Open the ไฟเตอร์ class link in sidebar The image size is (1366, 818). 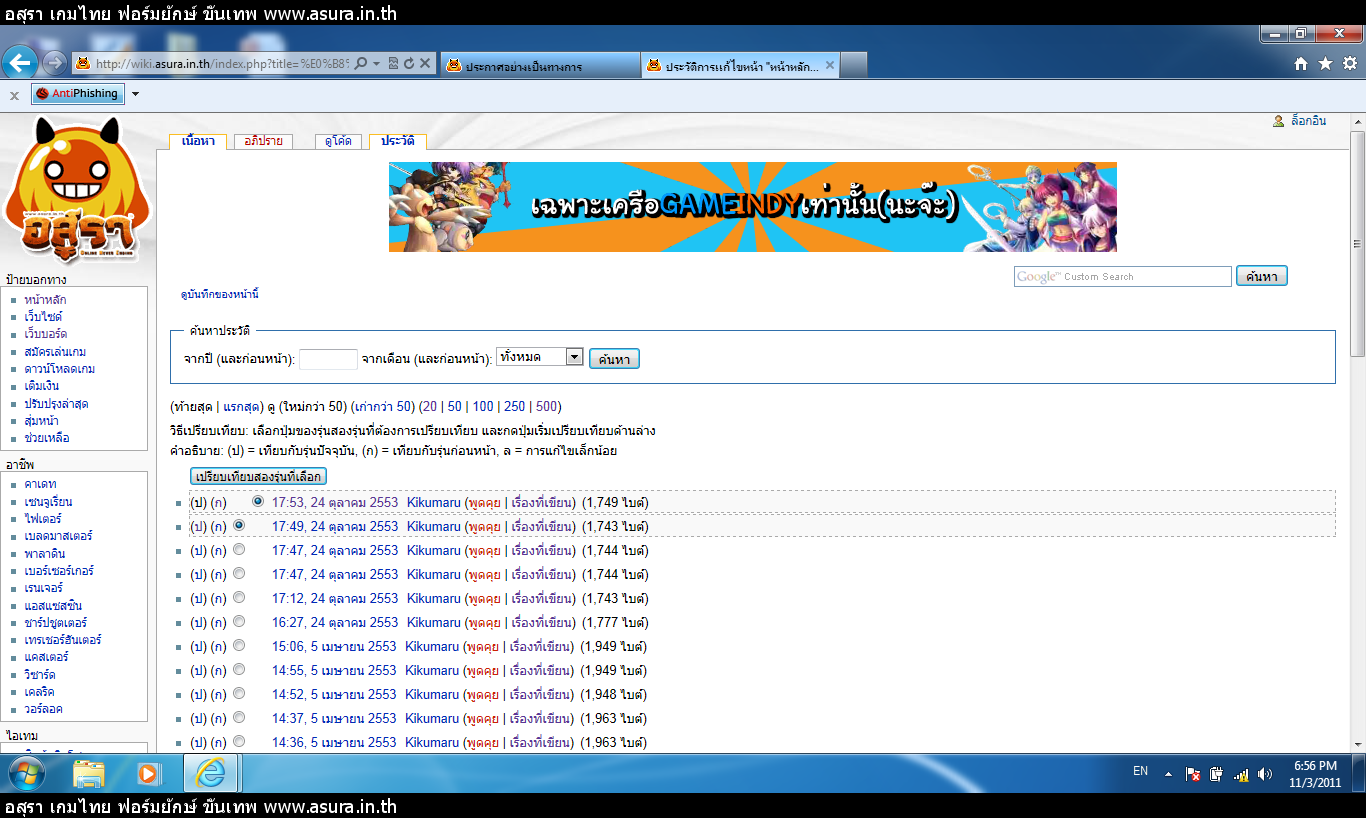(x=43, y=519)
